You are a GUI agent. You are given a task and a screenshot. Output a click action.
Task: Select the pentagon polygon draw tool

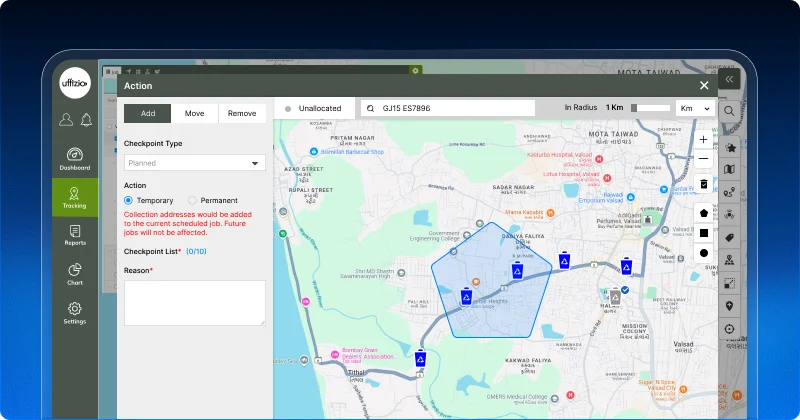pos(704,213)
